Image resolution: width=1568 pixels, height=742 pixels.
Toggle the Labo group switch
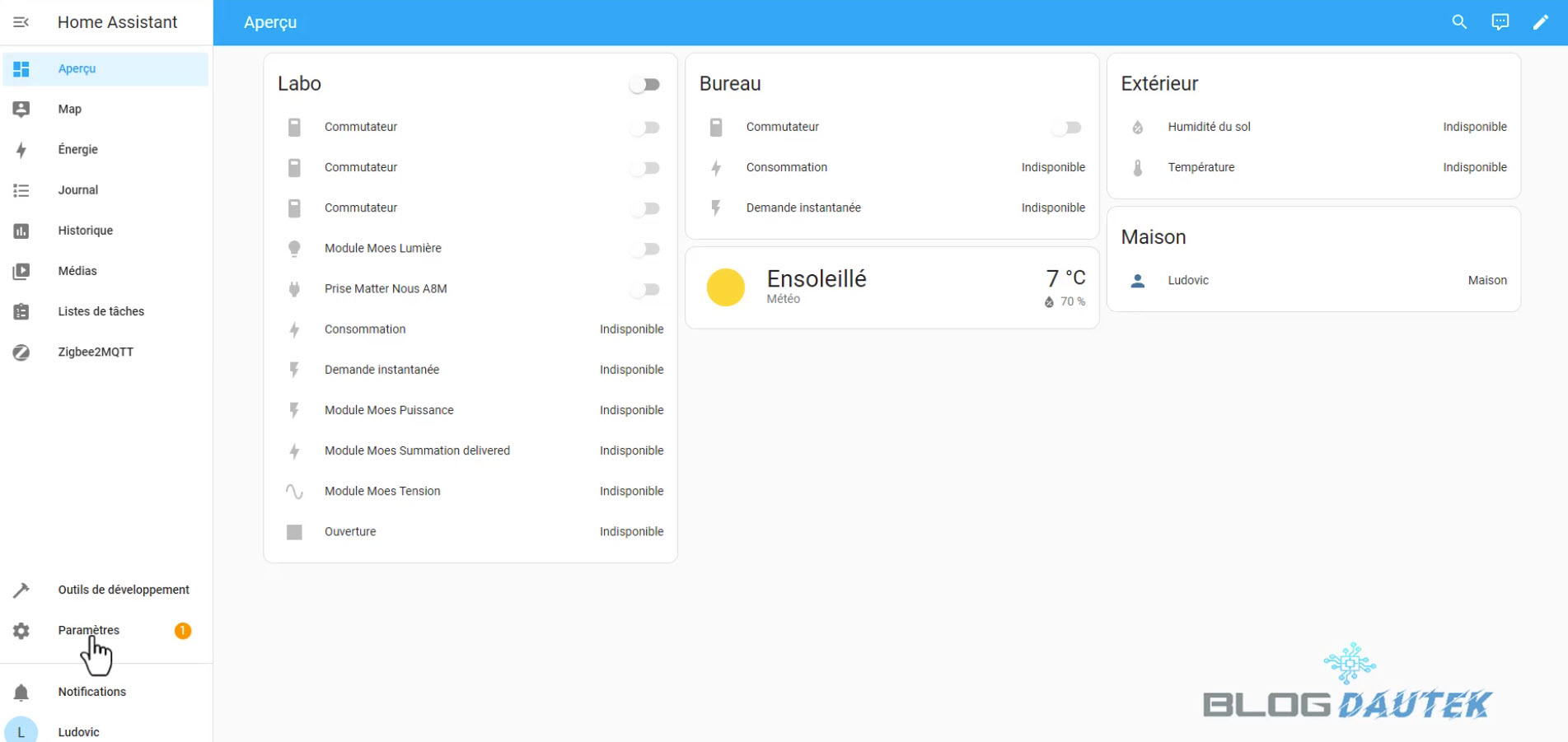coord(645,85)
